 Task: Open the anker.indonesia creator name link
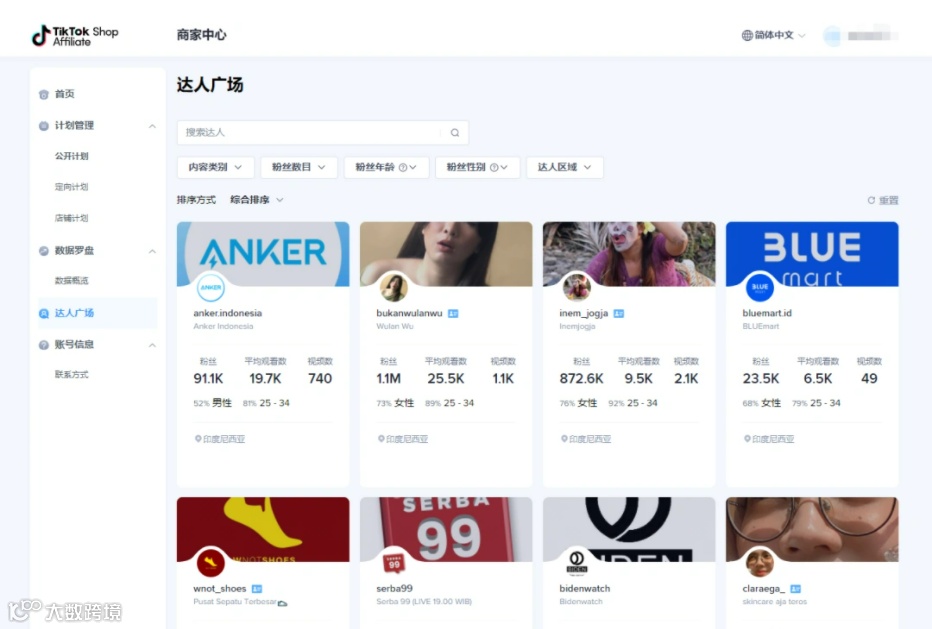click(x=228, y=313)
